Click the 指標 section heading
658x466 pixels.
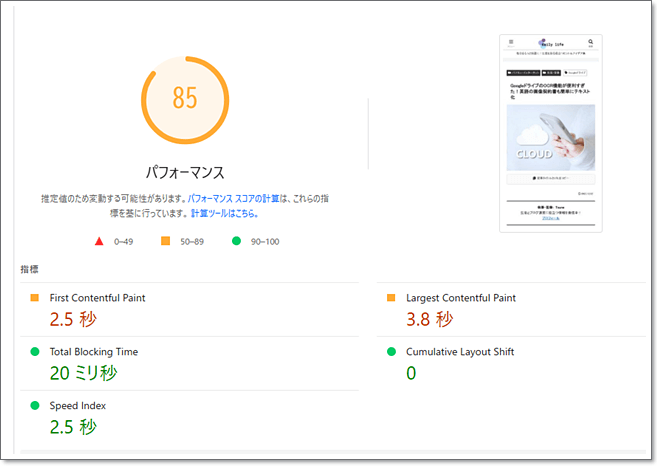click(x=29, y=269)
